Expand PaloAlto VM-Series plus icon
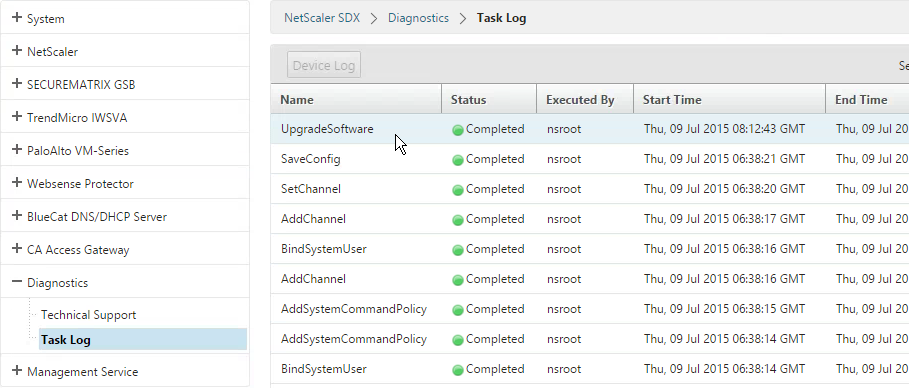 (x=17, y=150)
